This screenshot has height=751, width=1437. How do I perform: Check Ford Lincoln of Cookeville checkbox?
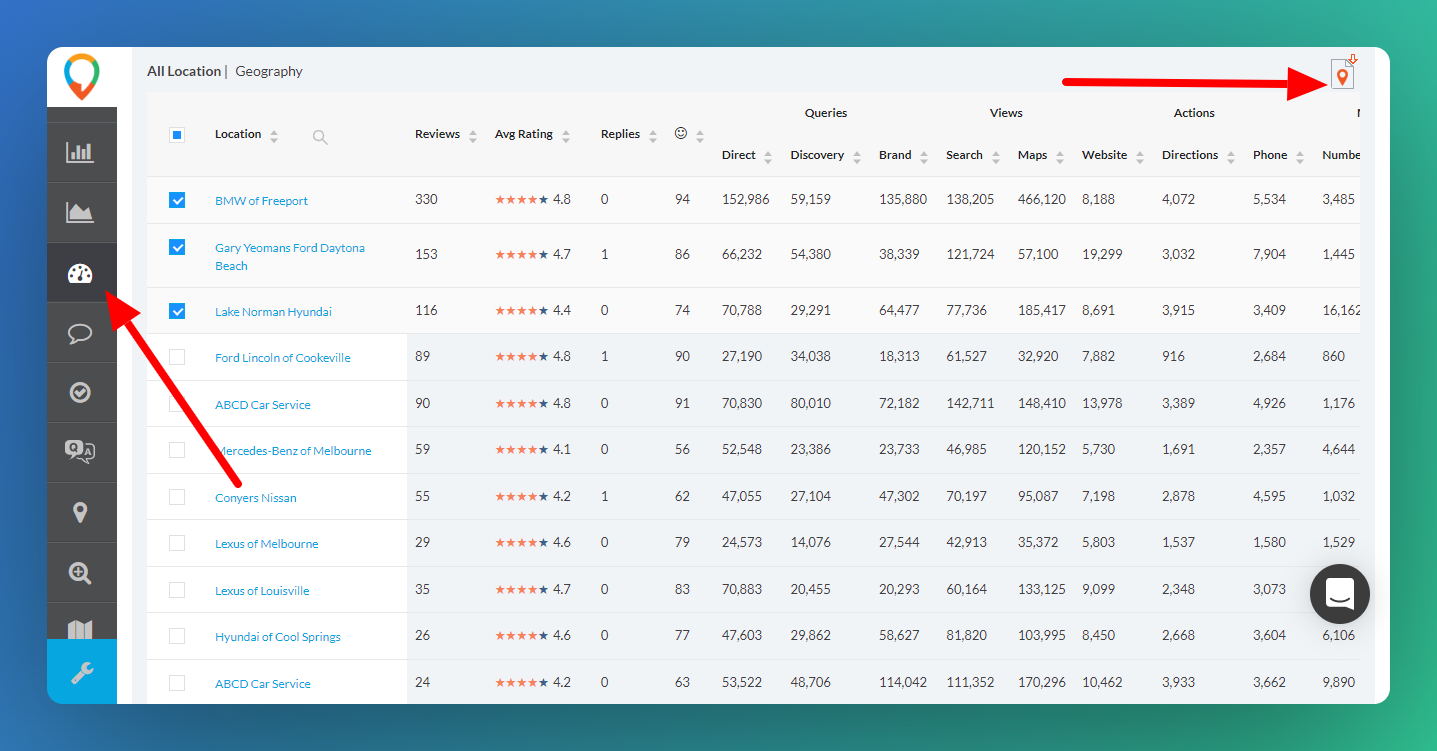pyautogui.click(x=177, y=357)
